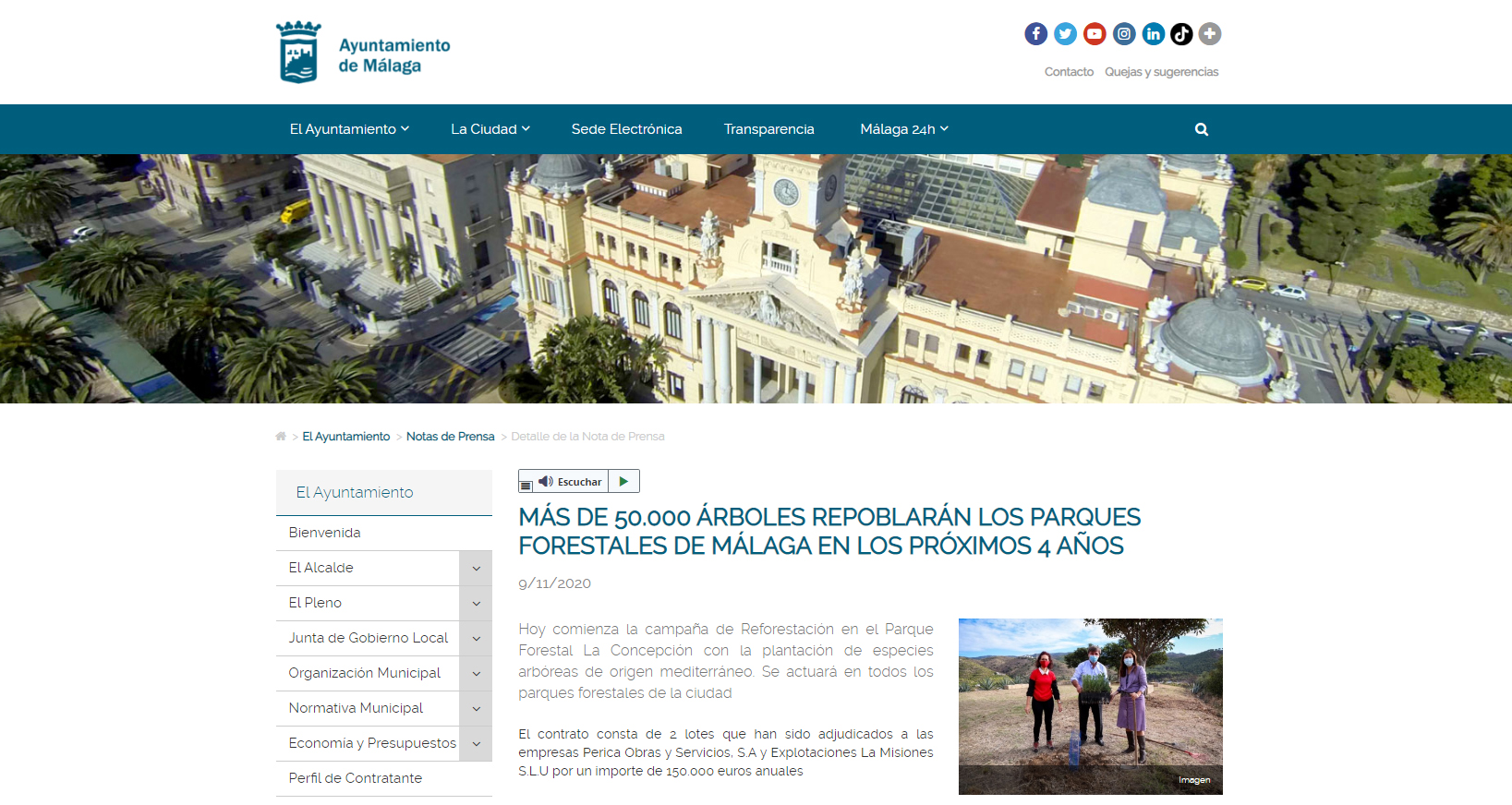Click the article date 9/11/2020

click(554, 583)
